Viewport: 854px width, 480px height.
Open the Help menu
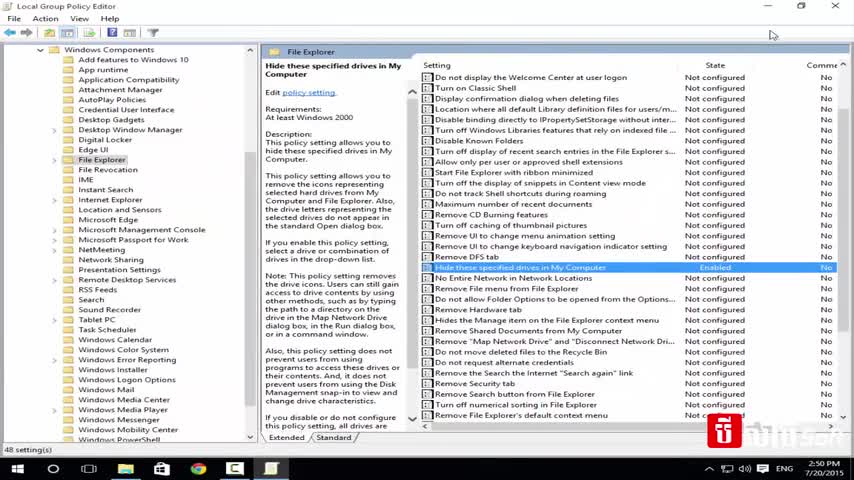coord(109,19)
